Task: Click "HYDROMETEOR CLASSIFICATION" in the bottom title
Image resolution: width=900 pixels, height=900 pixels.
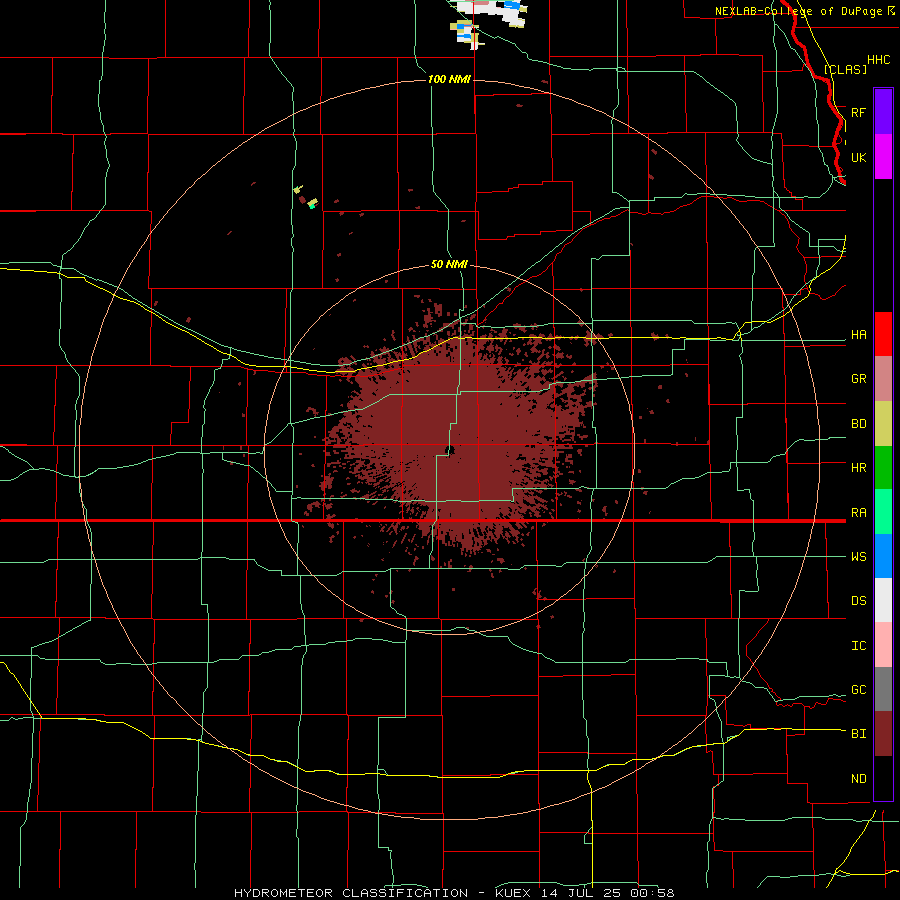Action: point(351,893)
